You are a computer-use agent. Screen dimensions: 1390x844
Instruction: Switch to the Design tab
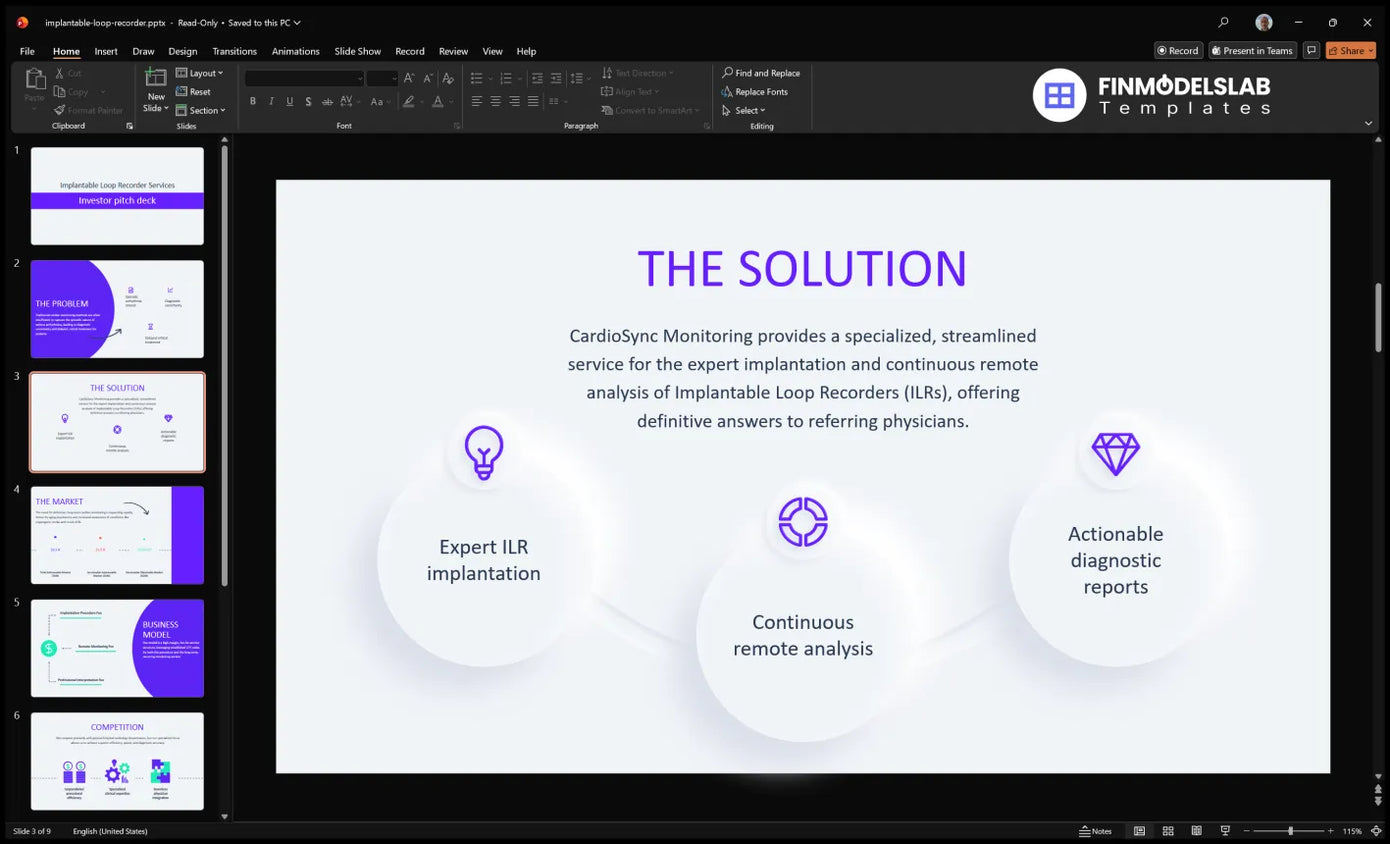click(183, 51)
